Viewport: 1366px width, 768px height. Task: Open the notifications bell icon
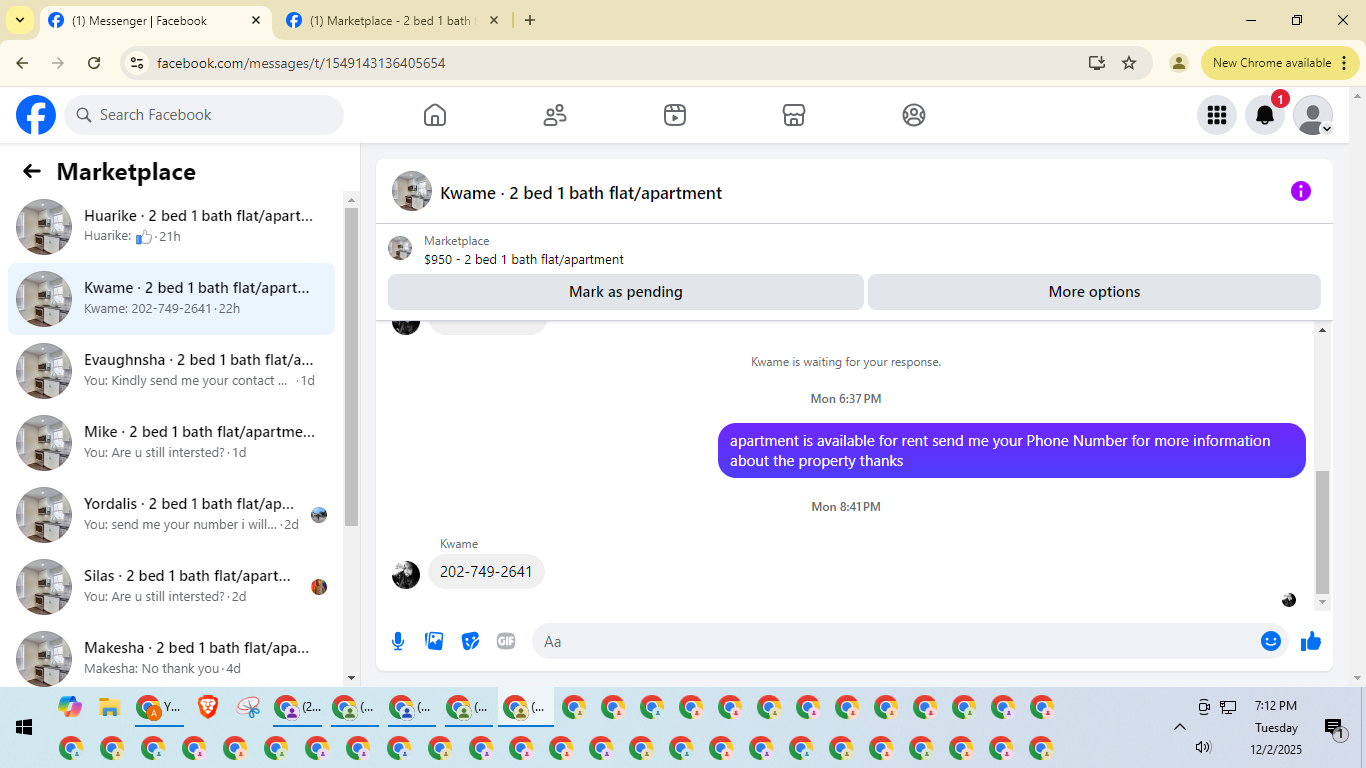(1265, 115)
